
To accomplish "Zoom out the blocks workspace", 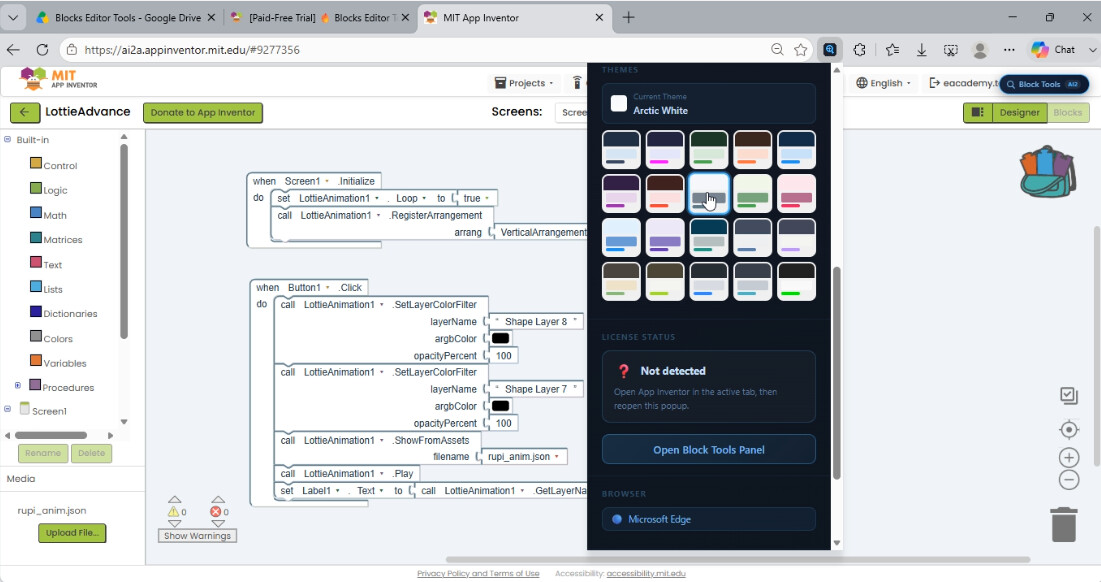I will click(1069, 480).
